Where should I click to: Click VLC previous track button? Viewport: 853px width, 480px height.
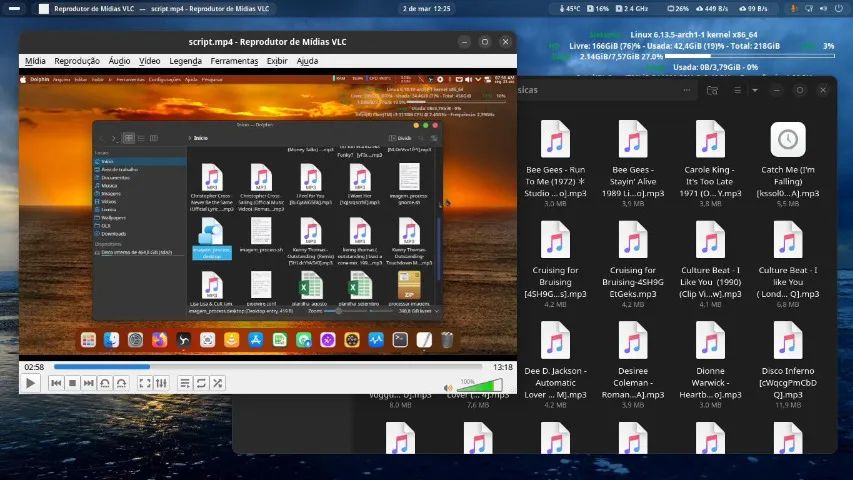55,384
